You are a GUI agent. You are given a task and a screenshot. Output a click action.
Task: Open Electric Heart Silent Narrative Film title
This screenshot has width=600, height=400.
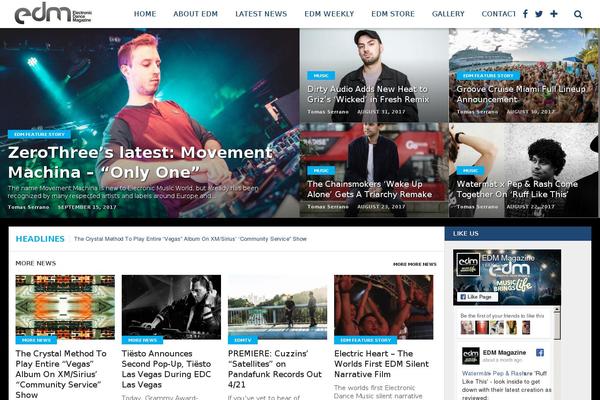(x=382, y=364)
